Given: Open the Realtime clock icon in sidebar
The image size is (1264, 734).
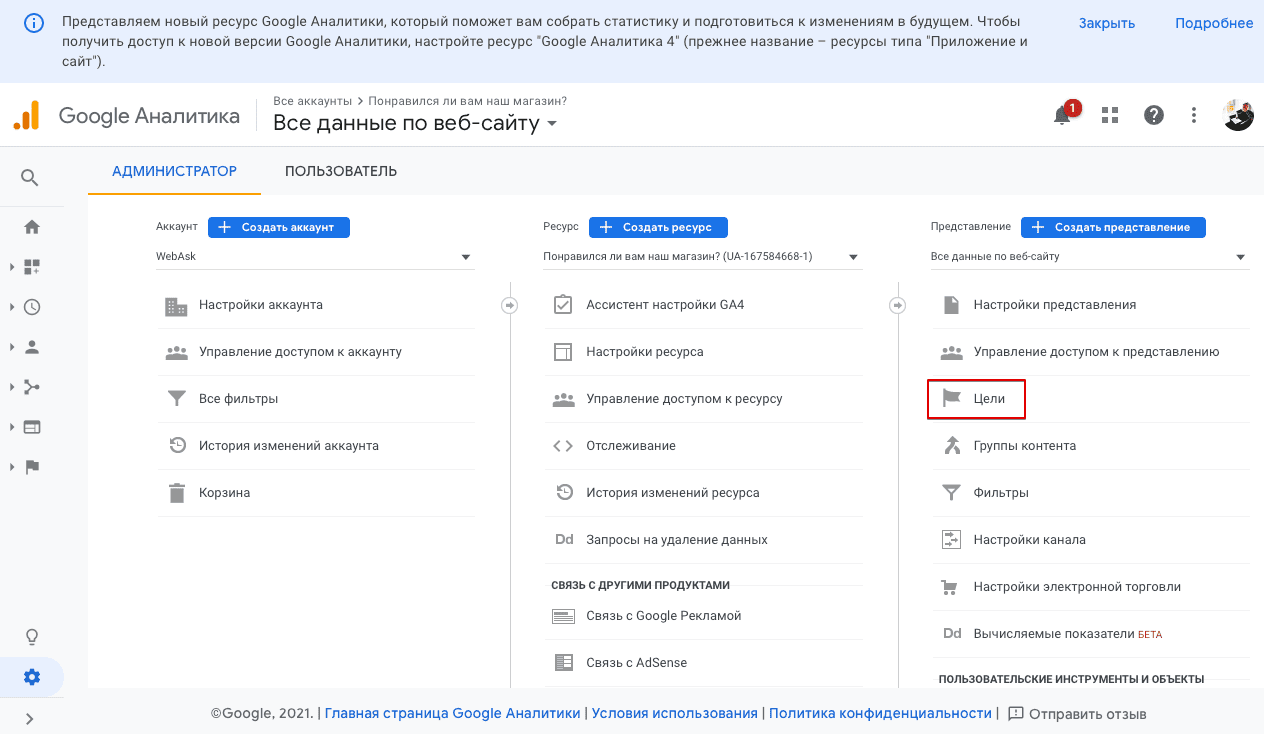Looking at the screenshot, I should coord(32,307).
